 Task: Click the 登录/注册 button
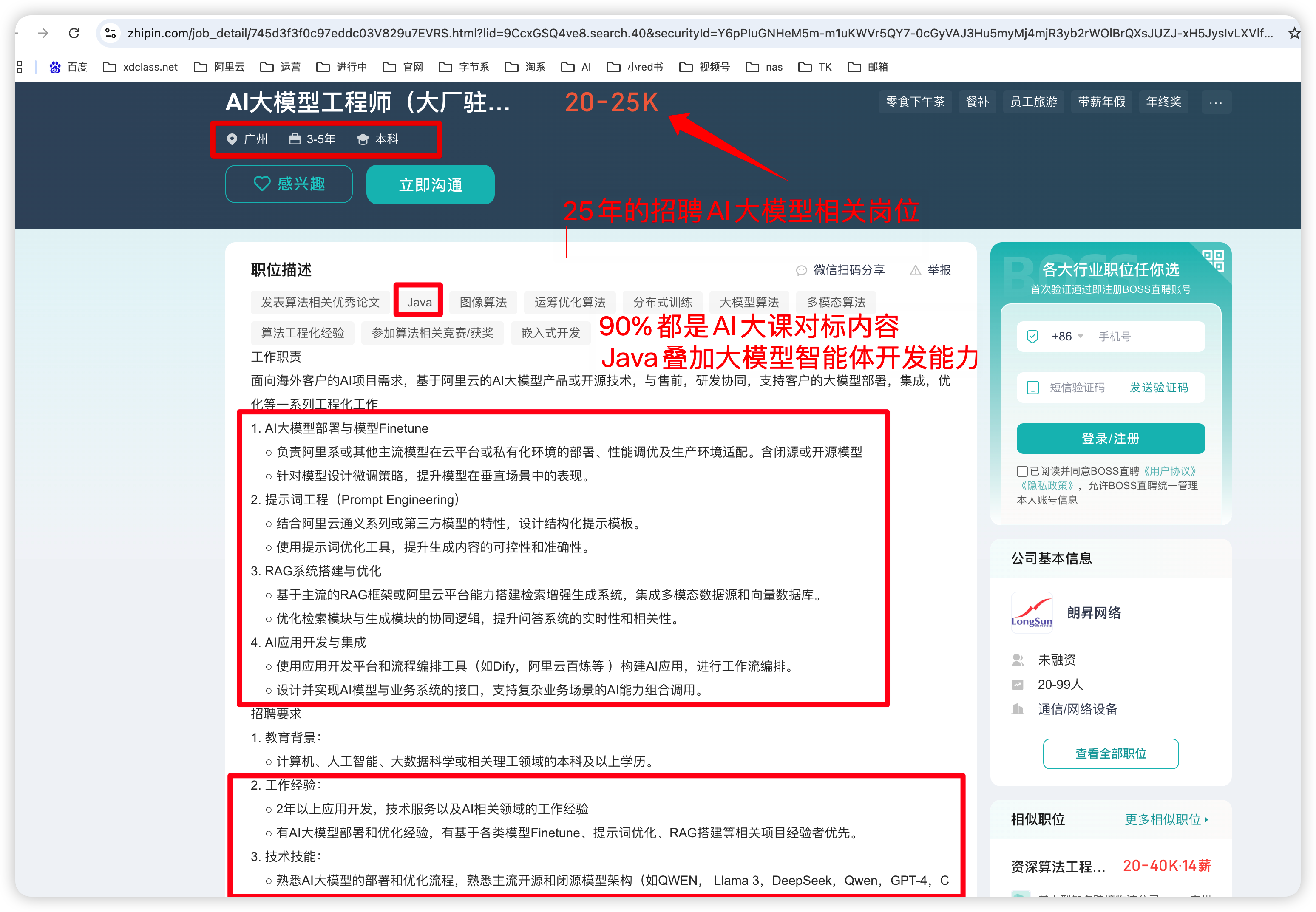(x=1110, y=438)
